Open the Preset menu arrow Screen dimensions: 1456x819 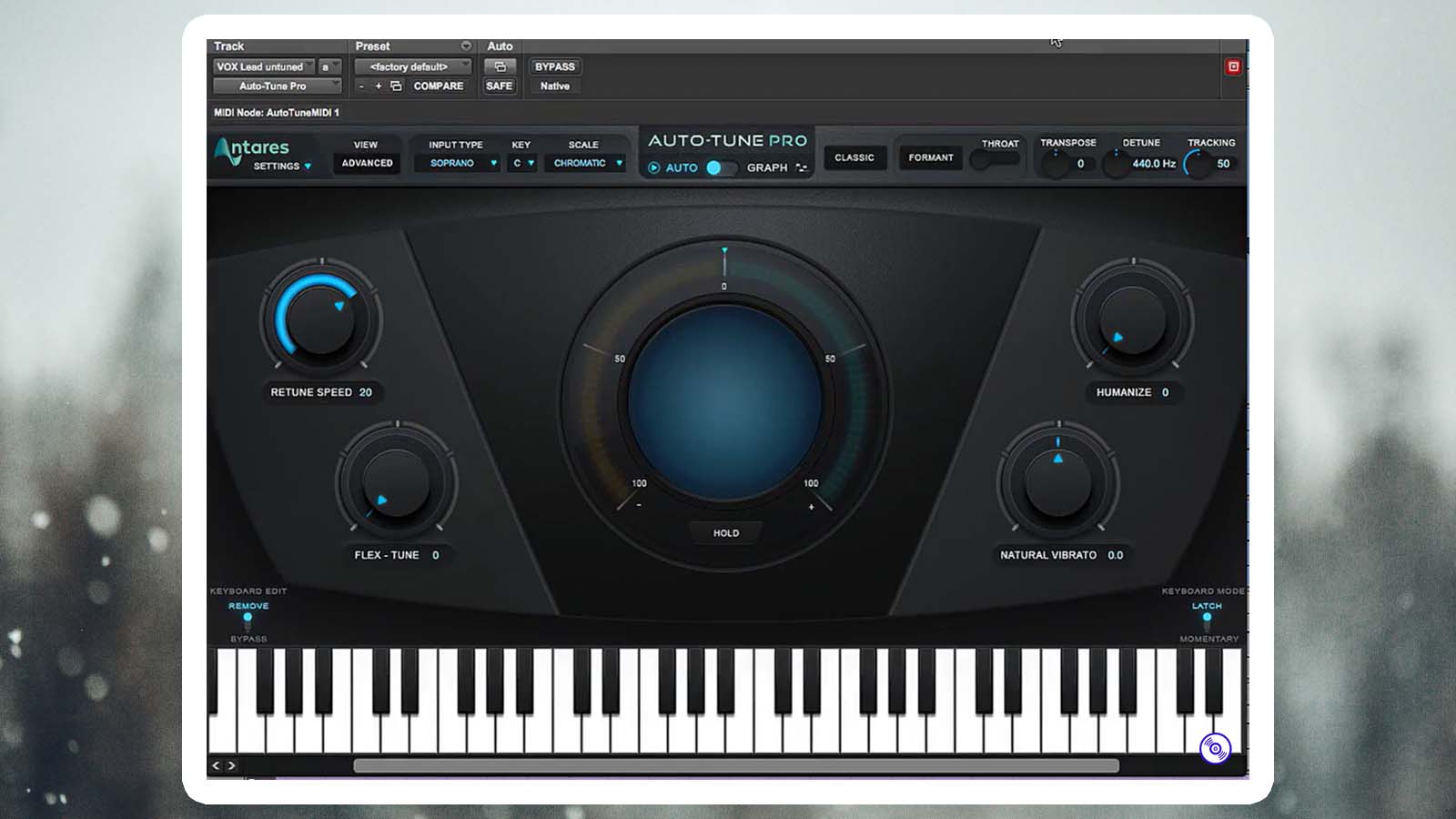[466, 45]
